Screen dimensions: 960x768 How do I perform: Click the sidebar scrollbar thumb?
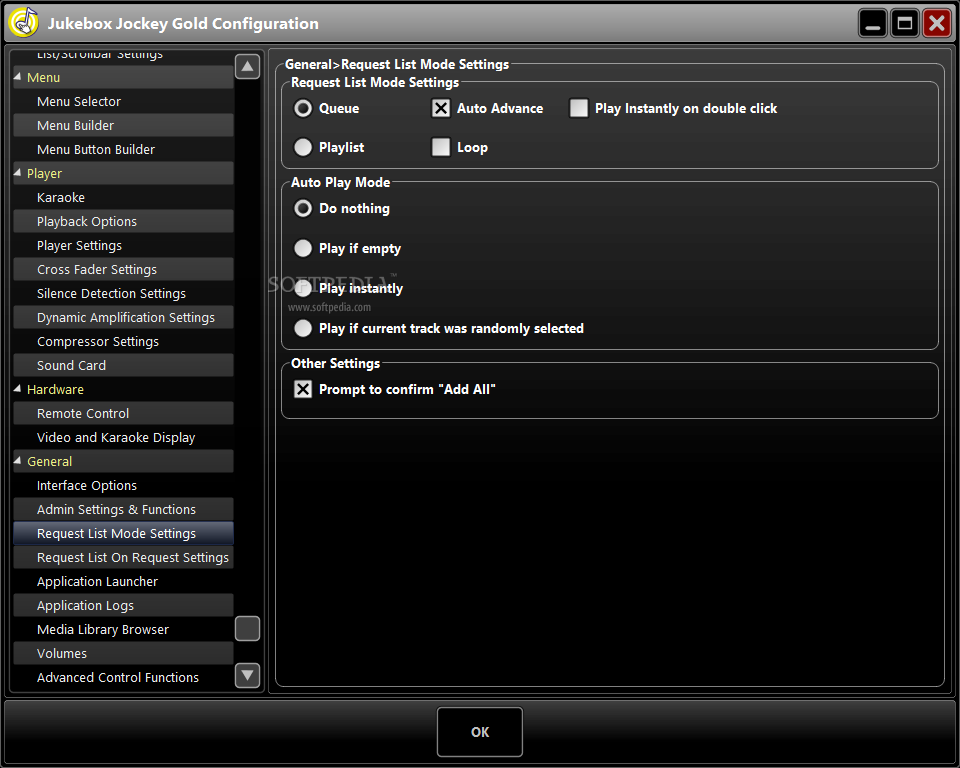coord(247,628)
